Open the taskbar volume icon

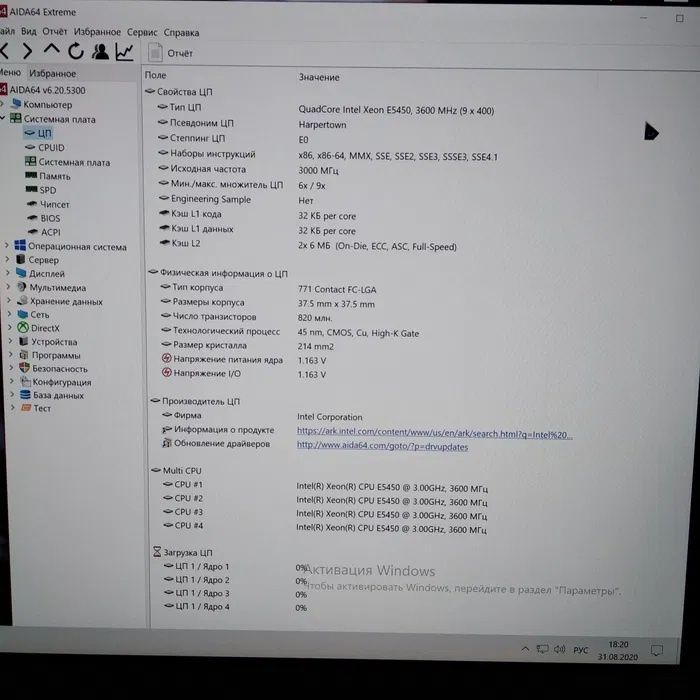tap(559, 649)
